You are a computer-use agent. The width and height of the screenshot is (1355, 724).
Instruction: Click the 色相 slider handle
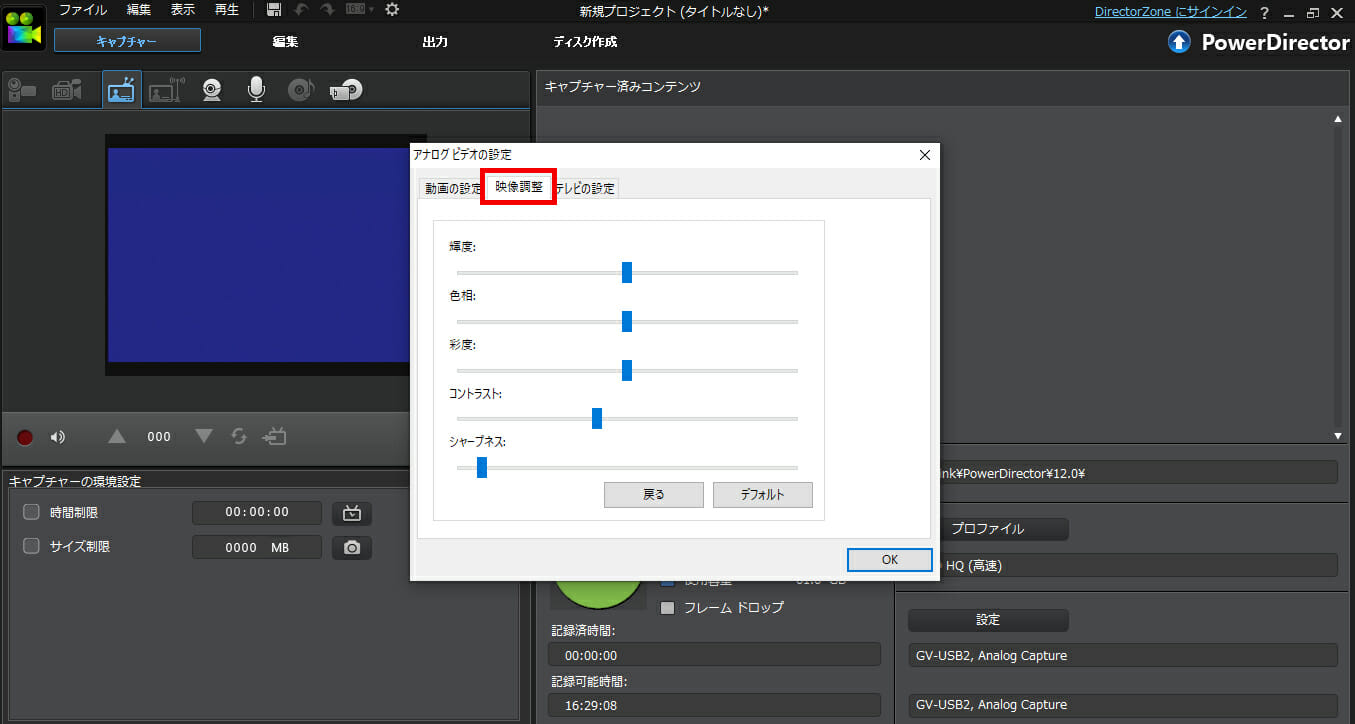point(627,321)
